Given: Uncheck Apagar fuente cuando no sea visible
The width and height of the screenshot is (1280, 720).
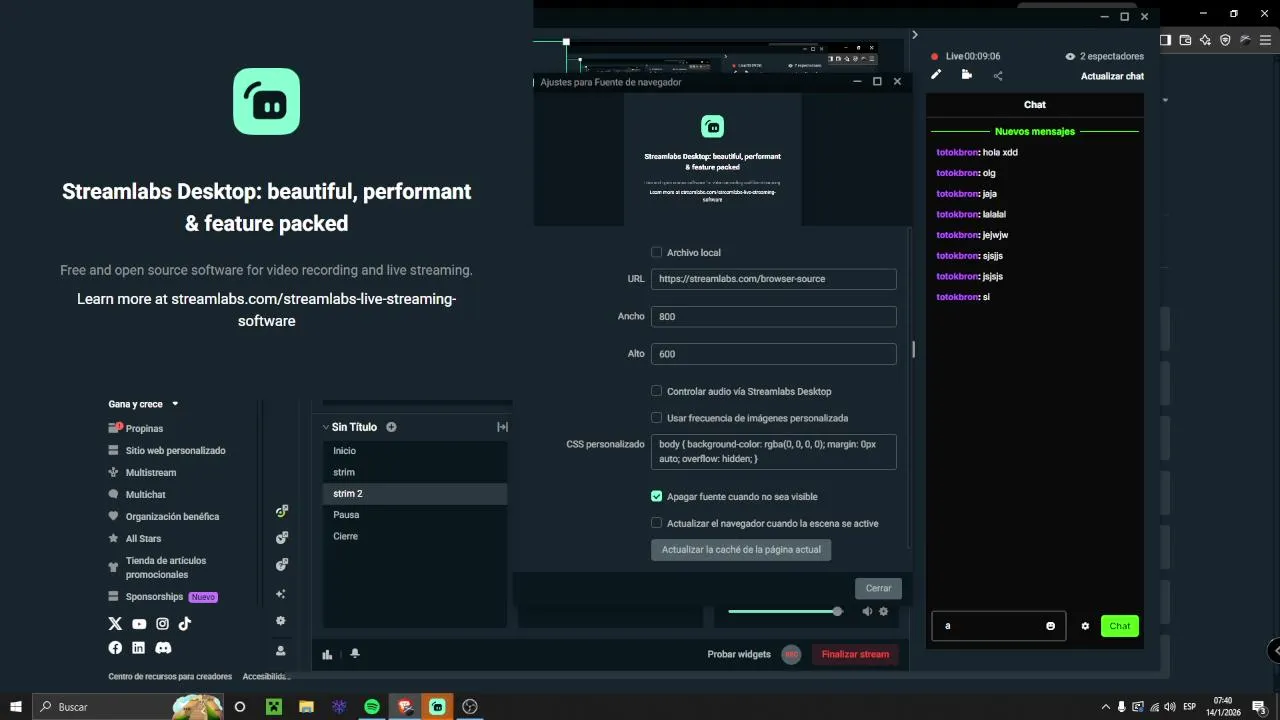Looking at the screenshot, I should point(656,496).
